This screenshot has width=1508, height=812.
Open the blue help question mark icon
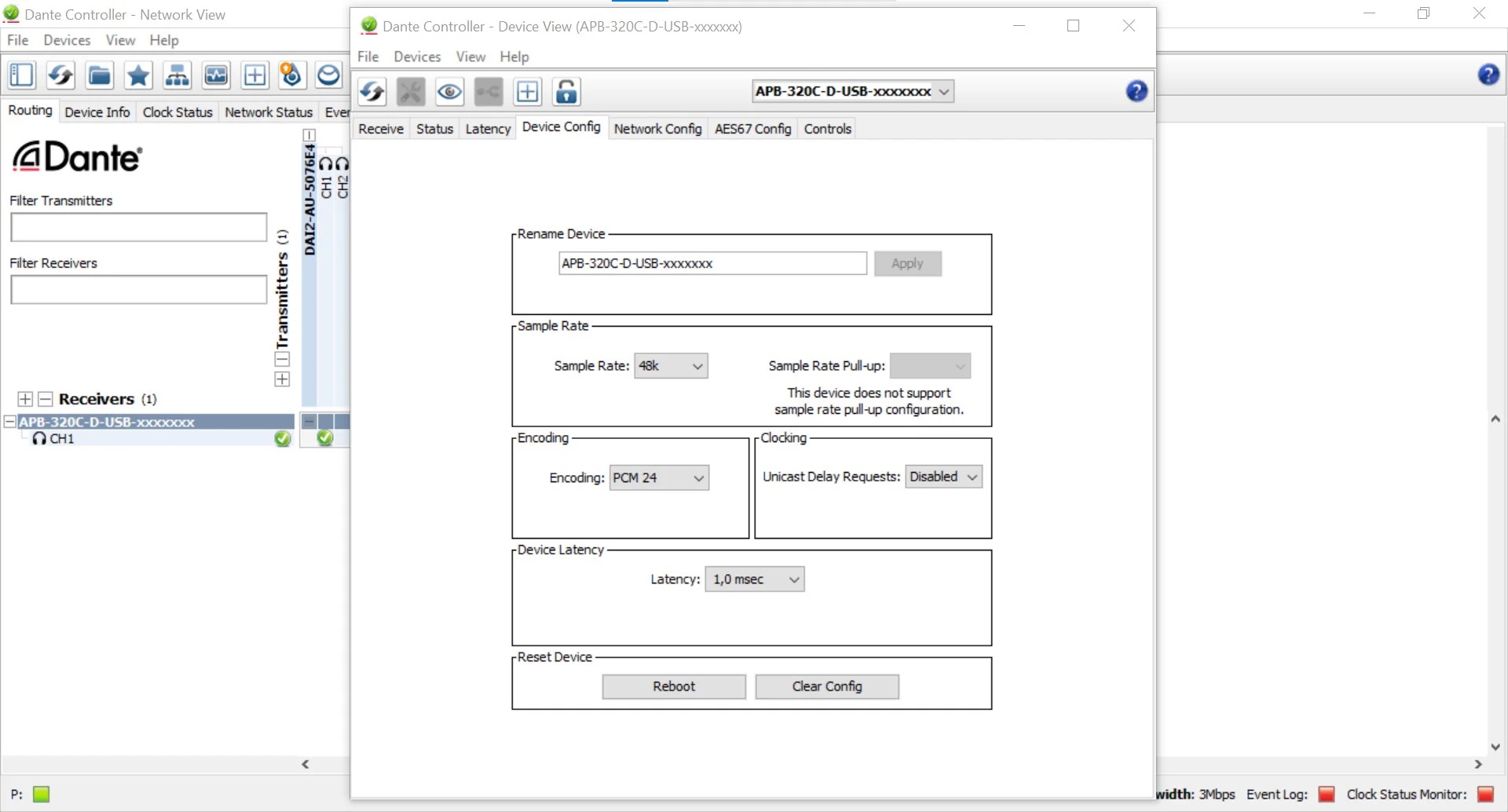(1136, 92)
